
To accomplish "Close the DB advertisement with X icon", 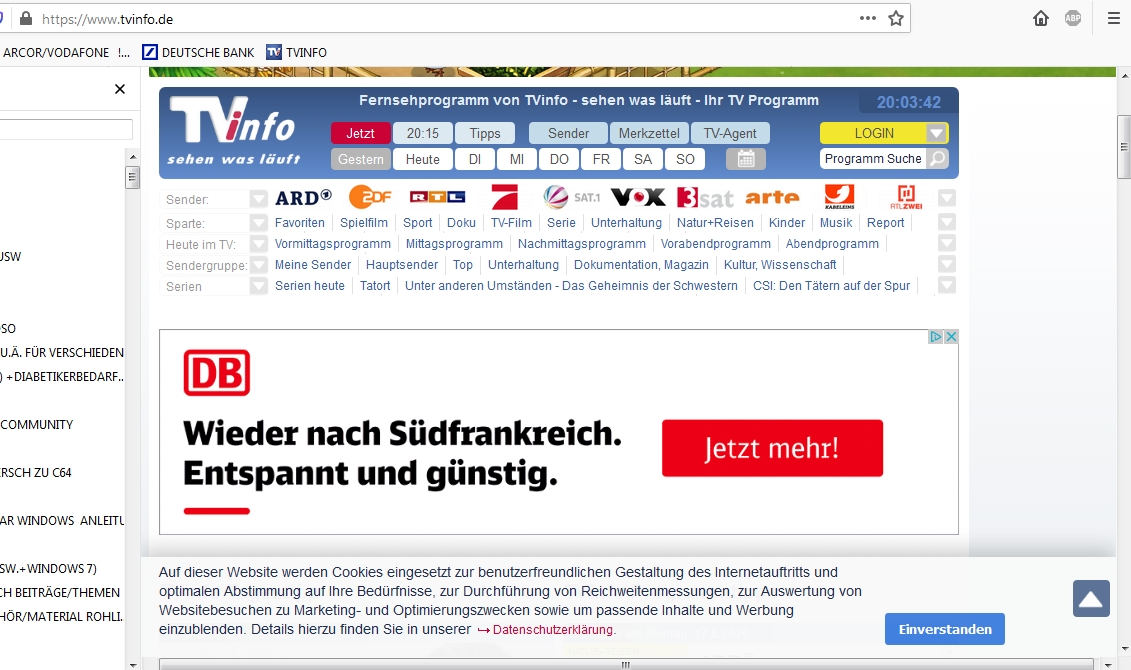I will tap(951, 337).
